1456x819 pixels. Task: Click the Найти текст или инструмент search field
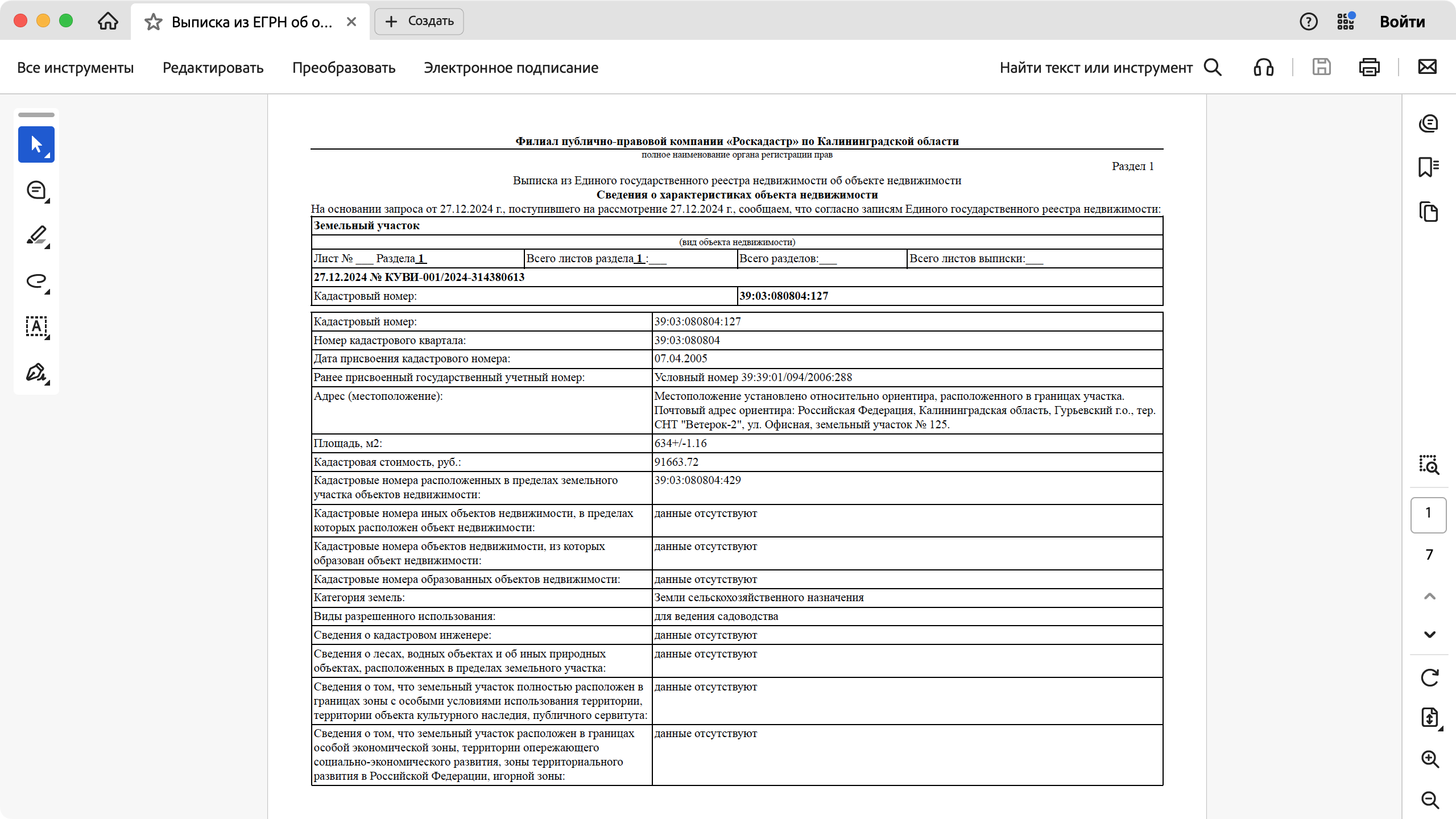pyautogui.click(x=1096, y=68)
